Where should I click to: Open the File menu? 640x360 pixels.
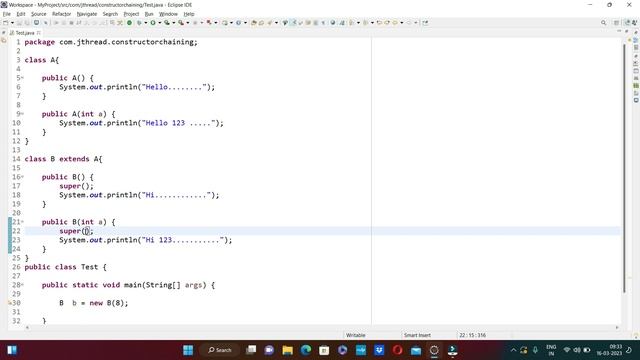pyautogui.click(x=7, y=14)
